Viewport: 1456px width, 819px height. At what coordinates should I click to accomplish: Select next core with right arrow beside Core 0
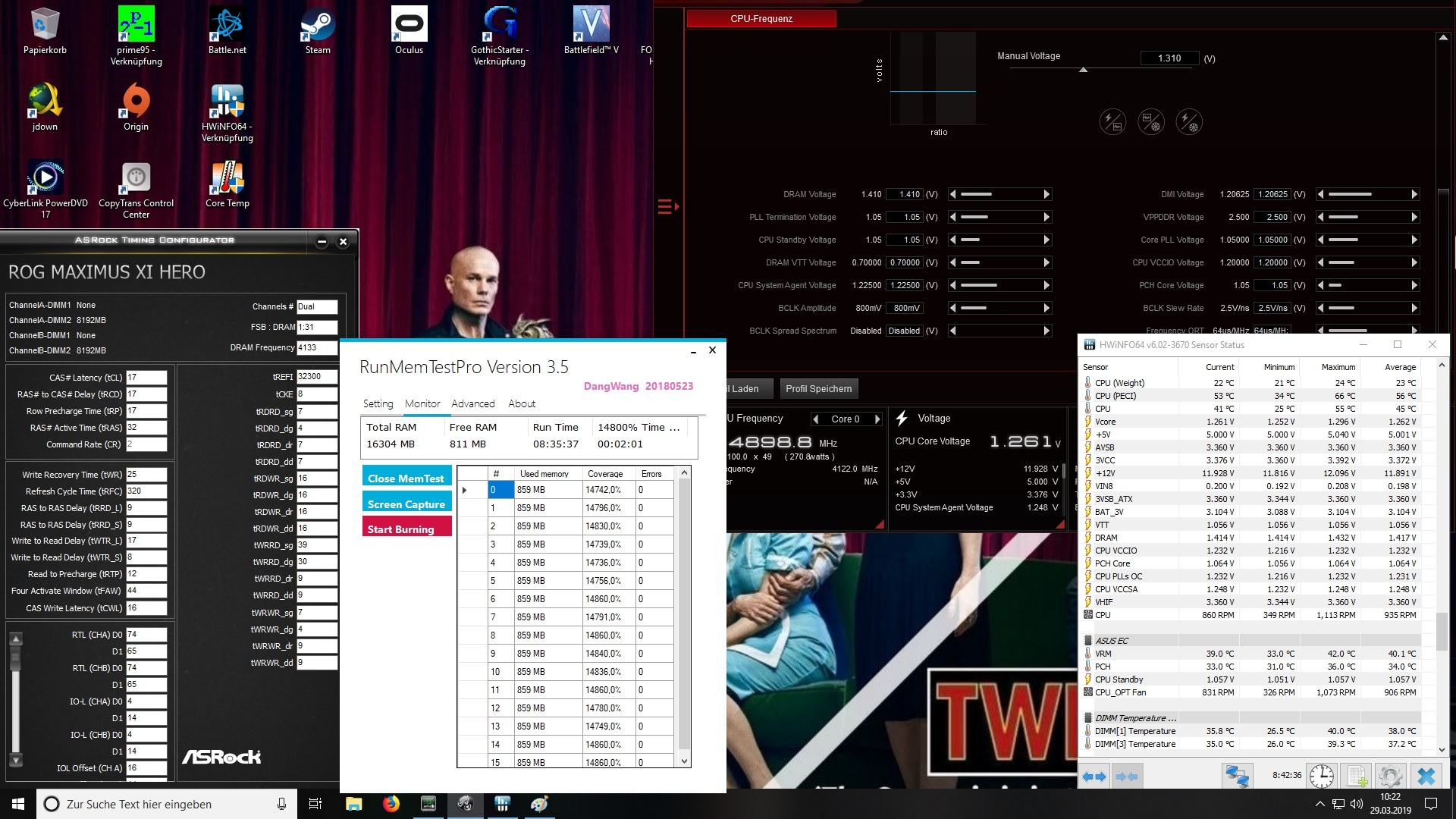tap(877, 419)
